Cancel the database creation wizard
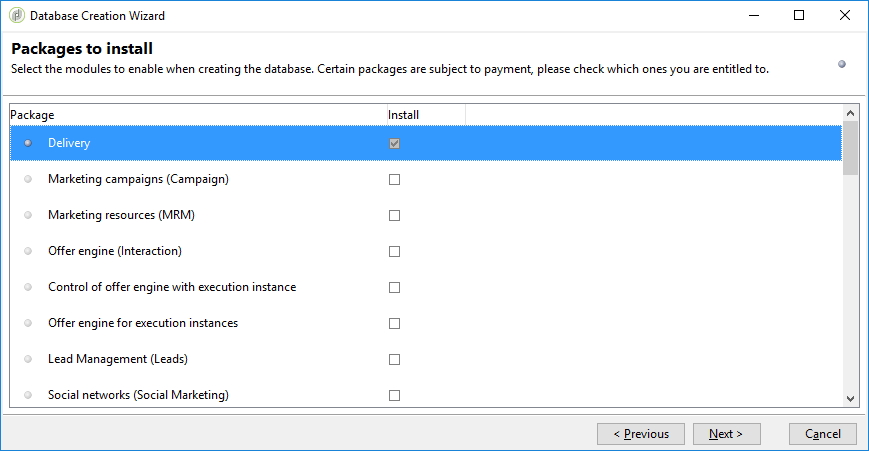This screenshot has width=869, height=451. [x=823, y=434]
